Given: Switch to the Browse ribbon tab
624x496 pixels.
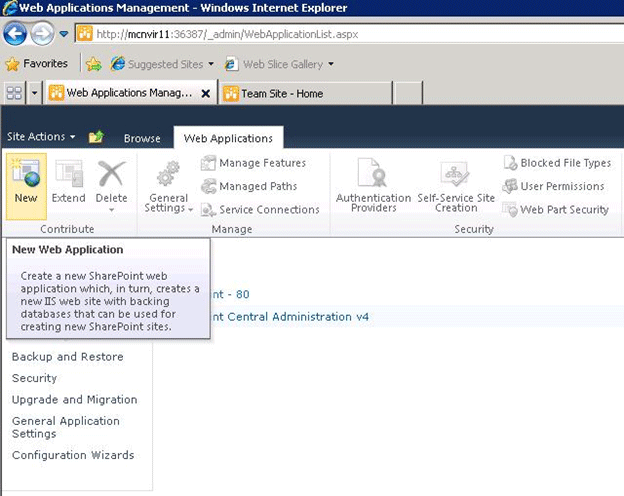Looking at the screenshot, I should (142, 139).
